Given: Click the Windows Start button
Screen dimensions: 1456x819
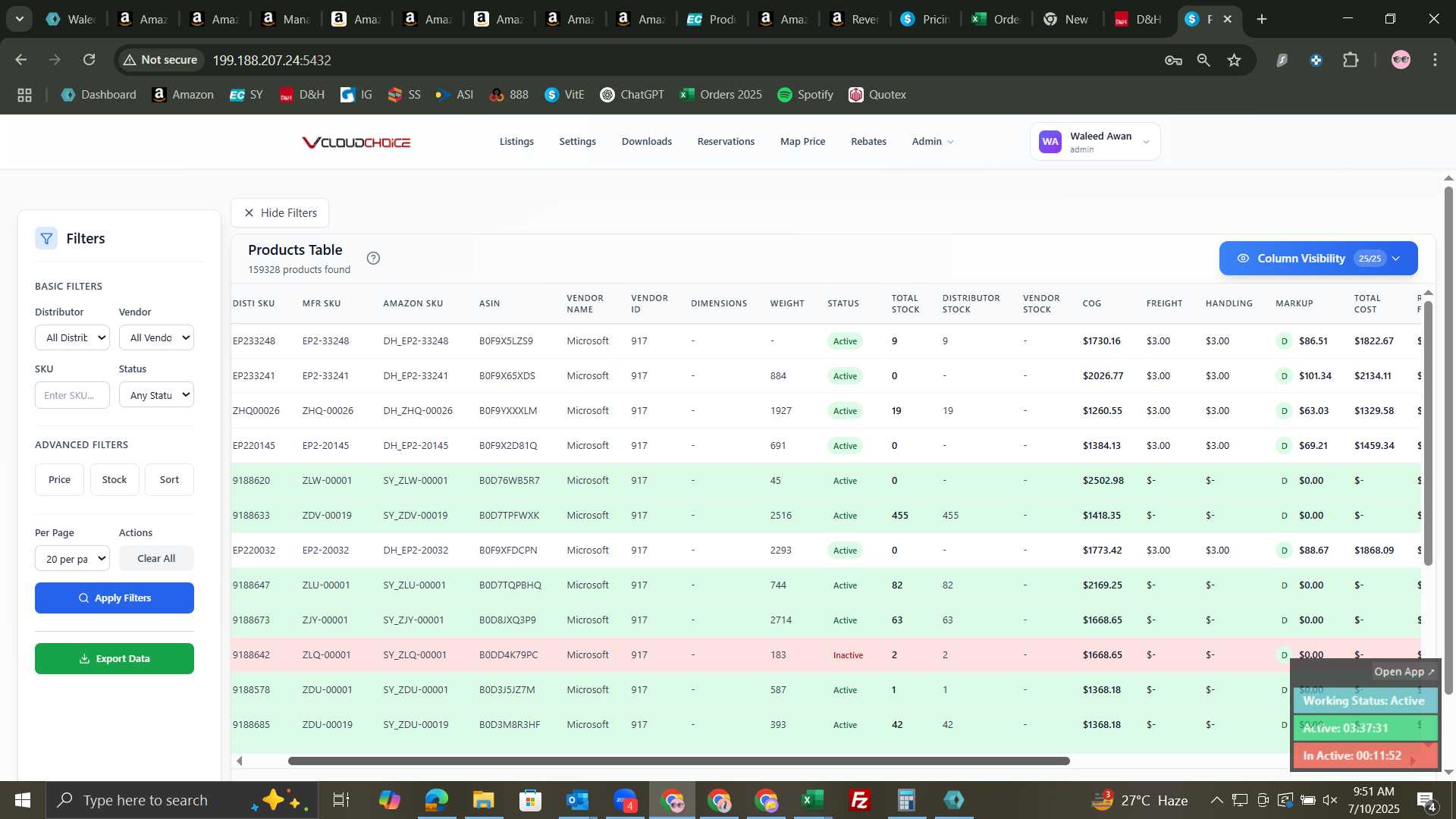Looking at the screenshot, I should coord(23,800).
